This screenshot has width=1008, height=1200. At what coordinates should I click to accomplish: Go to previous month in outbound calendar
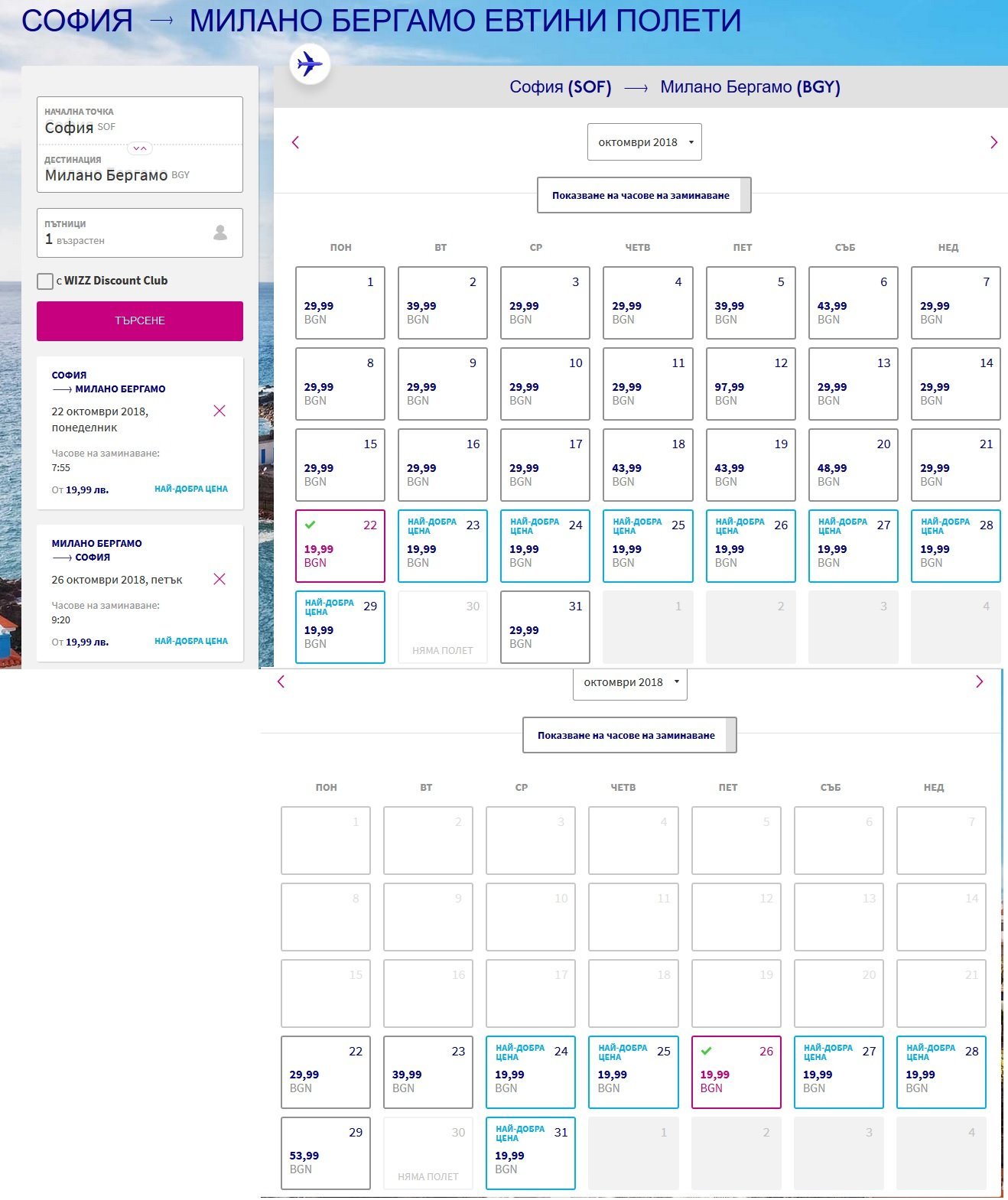click(295, 142)
